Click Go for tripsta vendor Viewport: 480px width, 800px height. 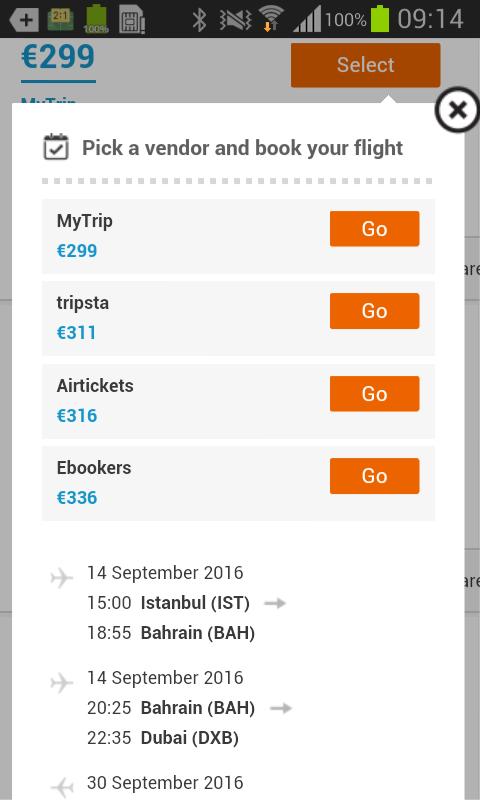coord(374,311)
